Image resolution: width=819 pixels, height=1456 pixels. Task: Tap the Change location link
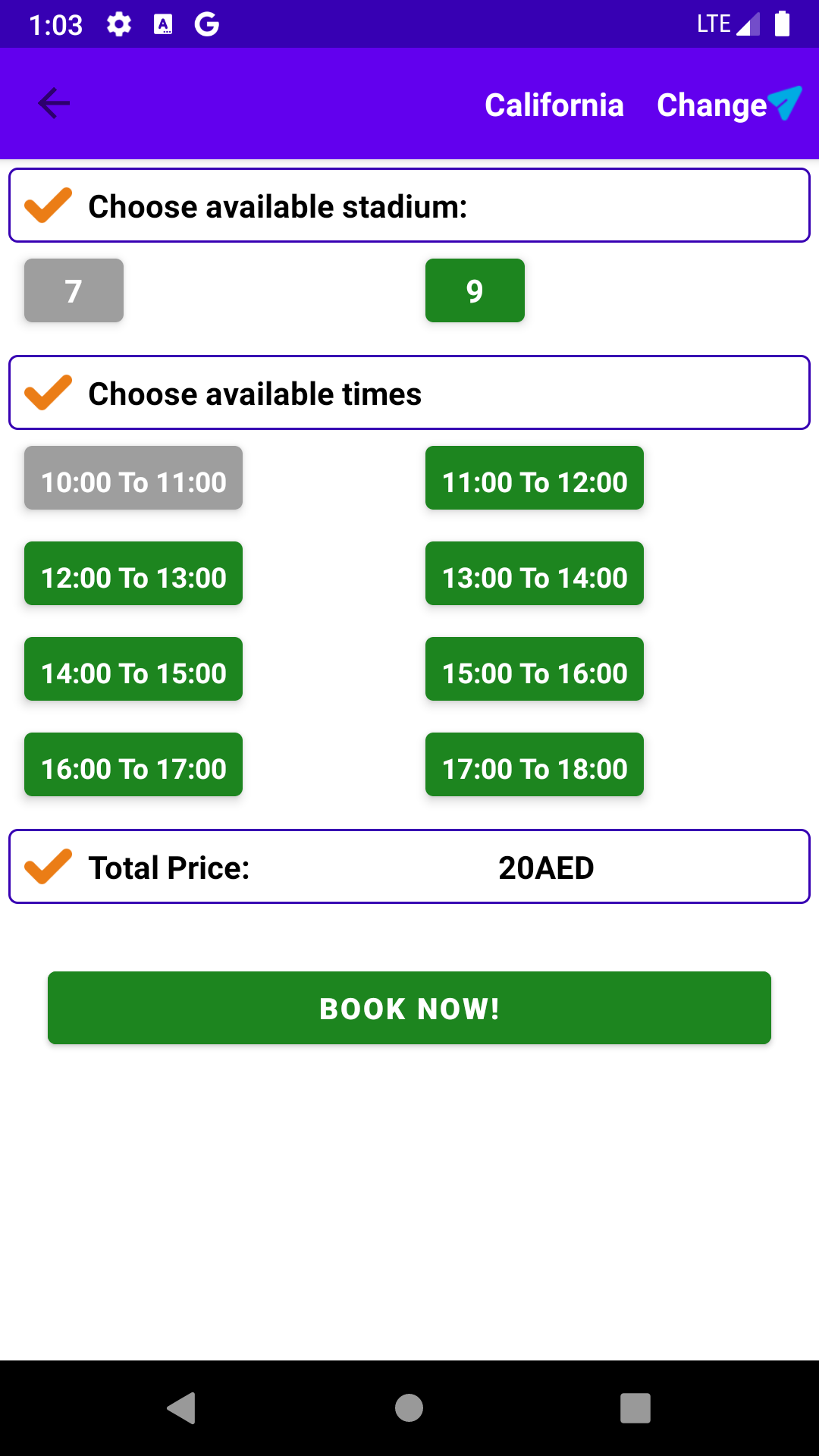point(712,105)
